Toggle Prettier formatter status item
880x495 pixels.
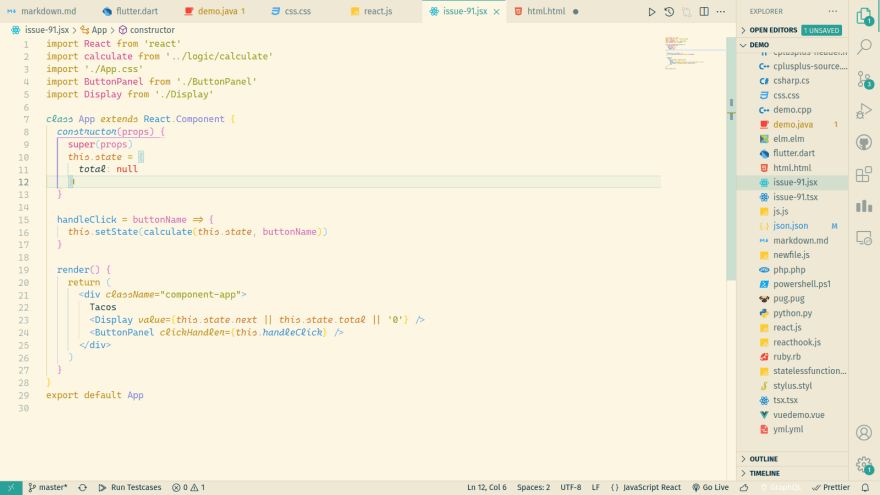click(831, 488)
